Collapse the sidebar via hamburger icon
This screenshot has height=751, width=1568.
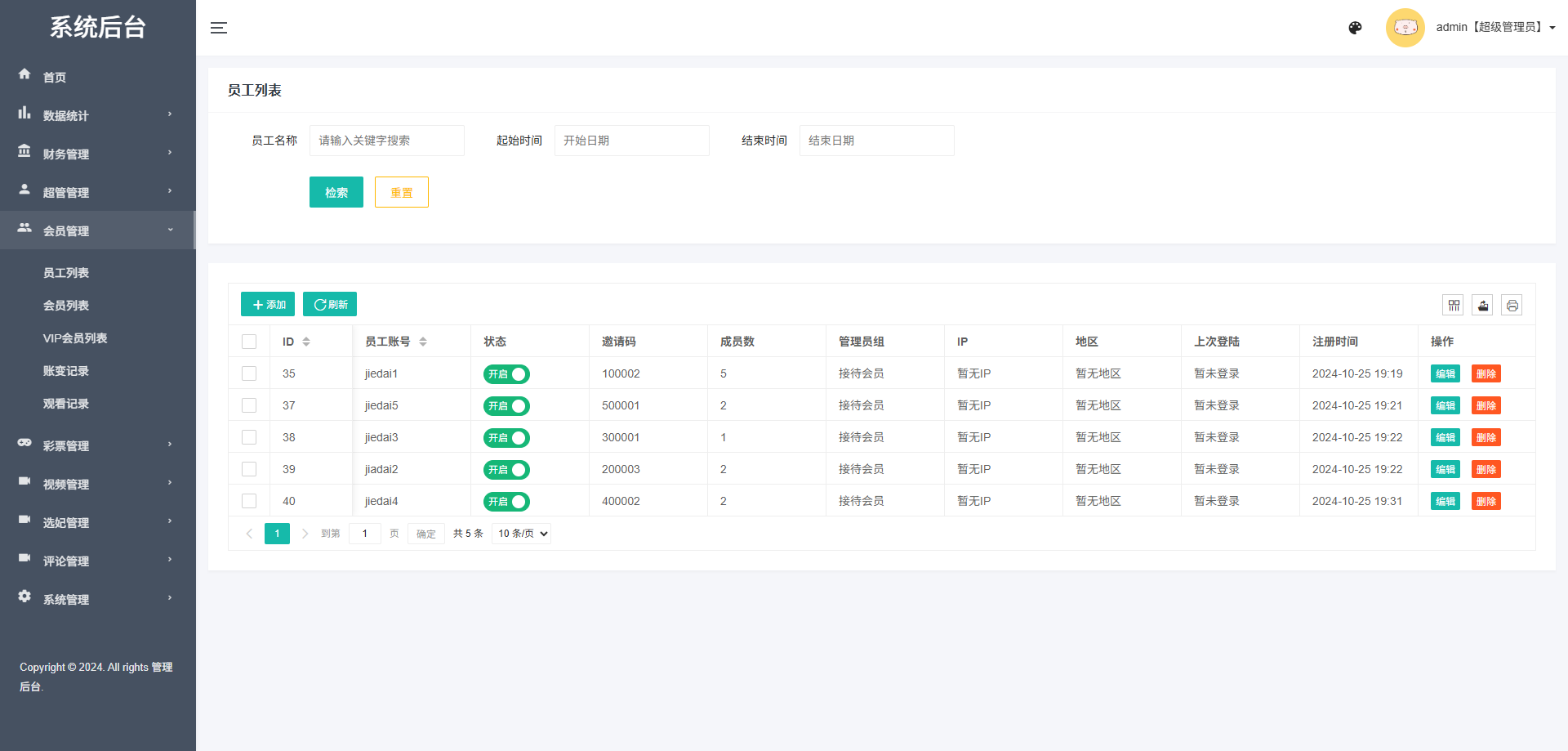click(219, 27)
